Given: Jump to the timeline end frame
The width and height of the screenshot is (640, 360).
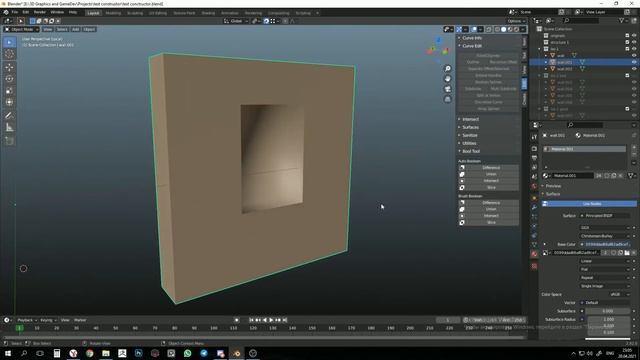Looking at the screenshot, I should 285,320.
